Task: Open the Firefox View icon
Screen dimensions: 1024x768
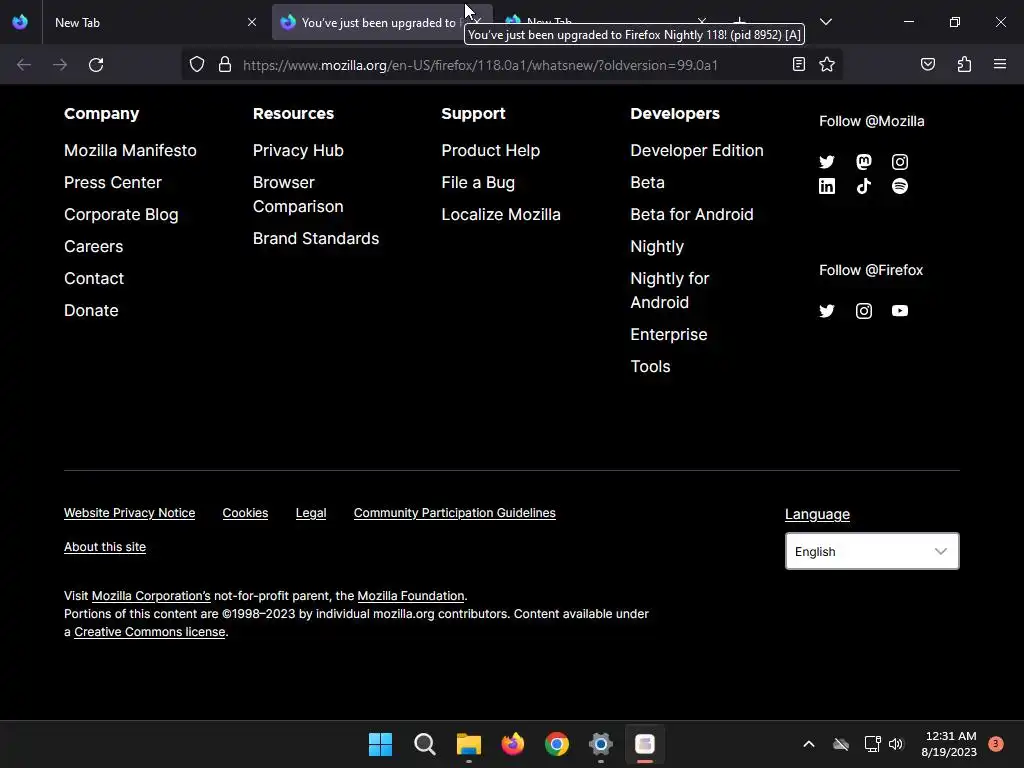Action: point(20,22)
